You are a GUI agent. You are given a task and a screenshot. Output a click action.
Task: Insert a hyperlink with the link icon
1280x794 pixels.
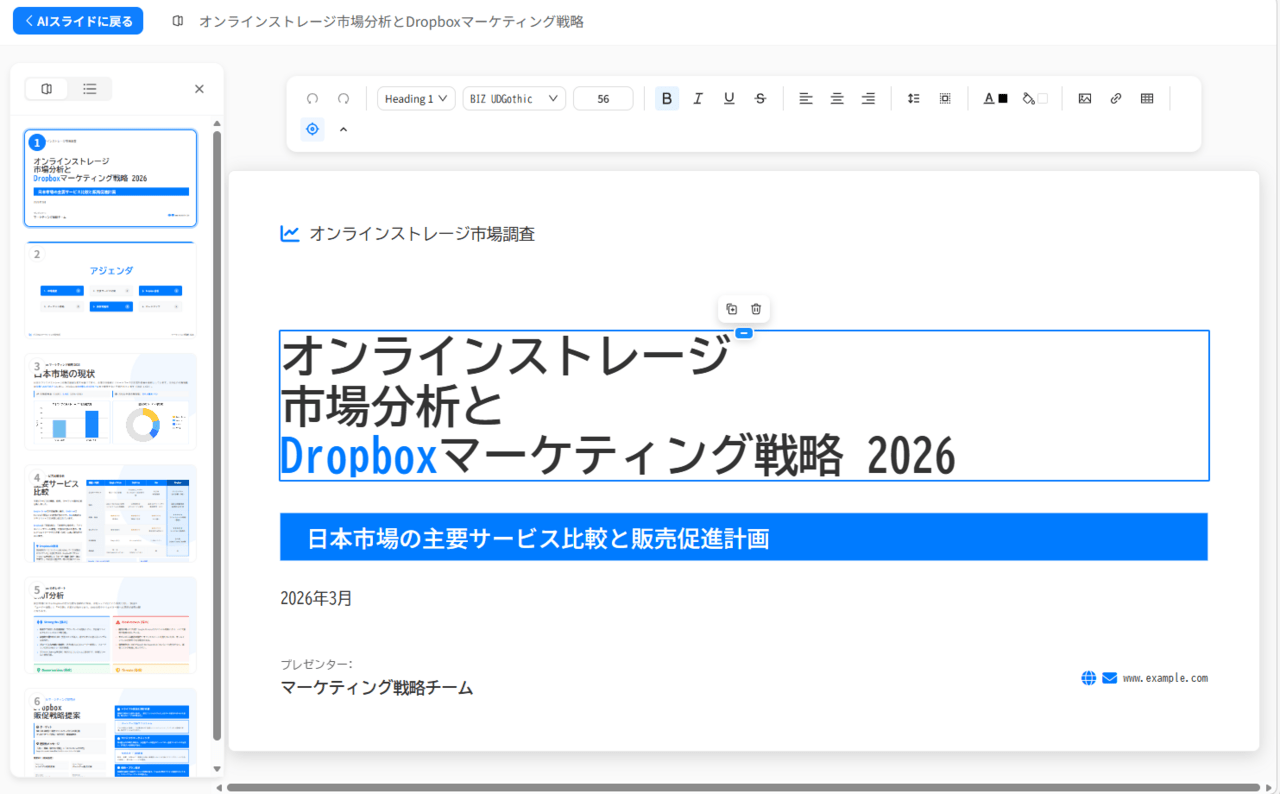click(1116, 99)
